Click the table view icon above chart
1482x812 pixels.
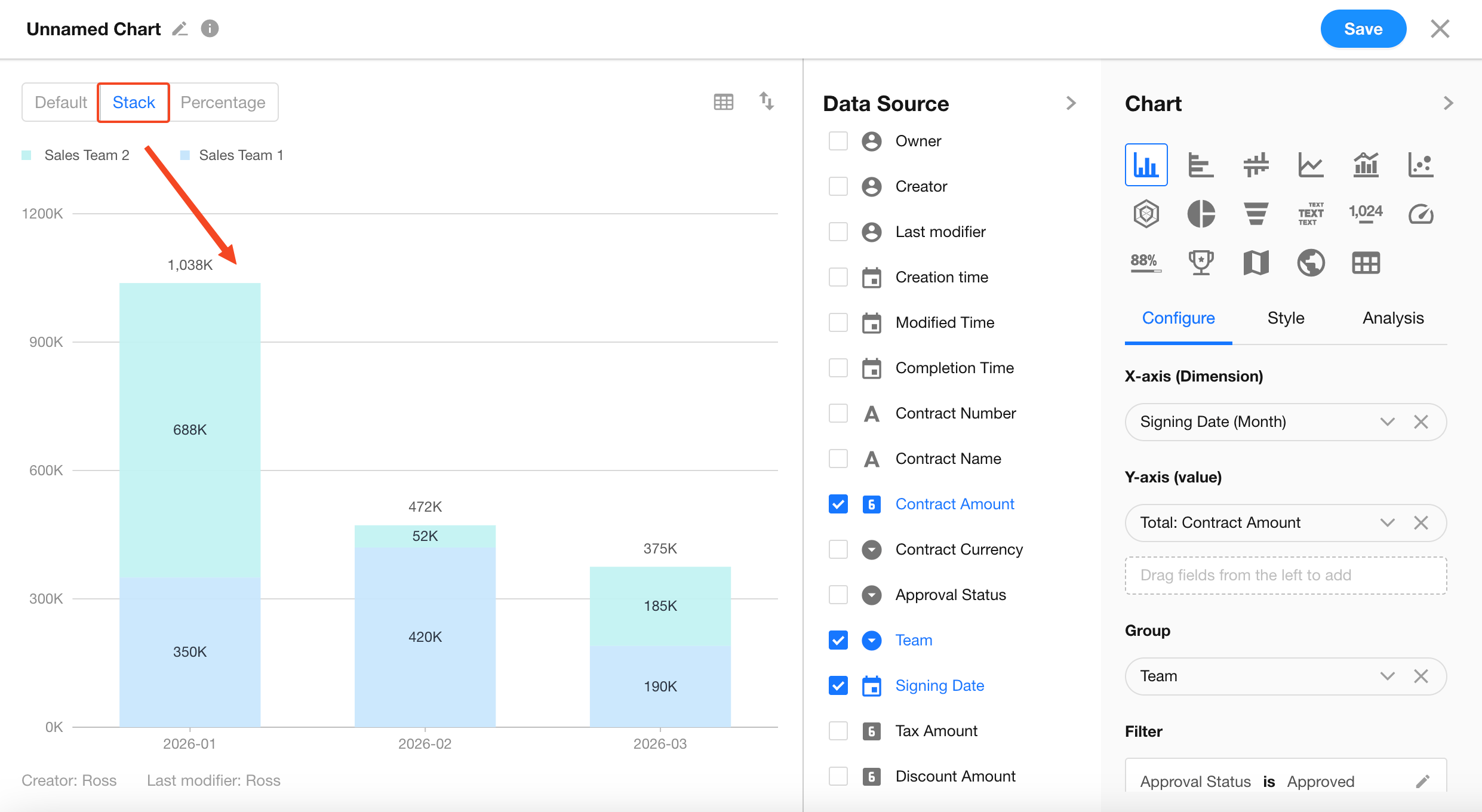click(723, 102)
